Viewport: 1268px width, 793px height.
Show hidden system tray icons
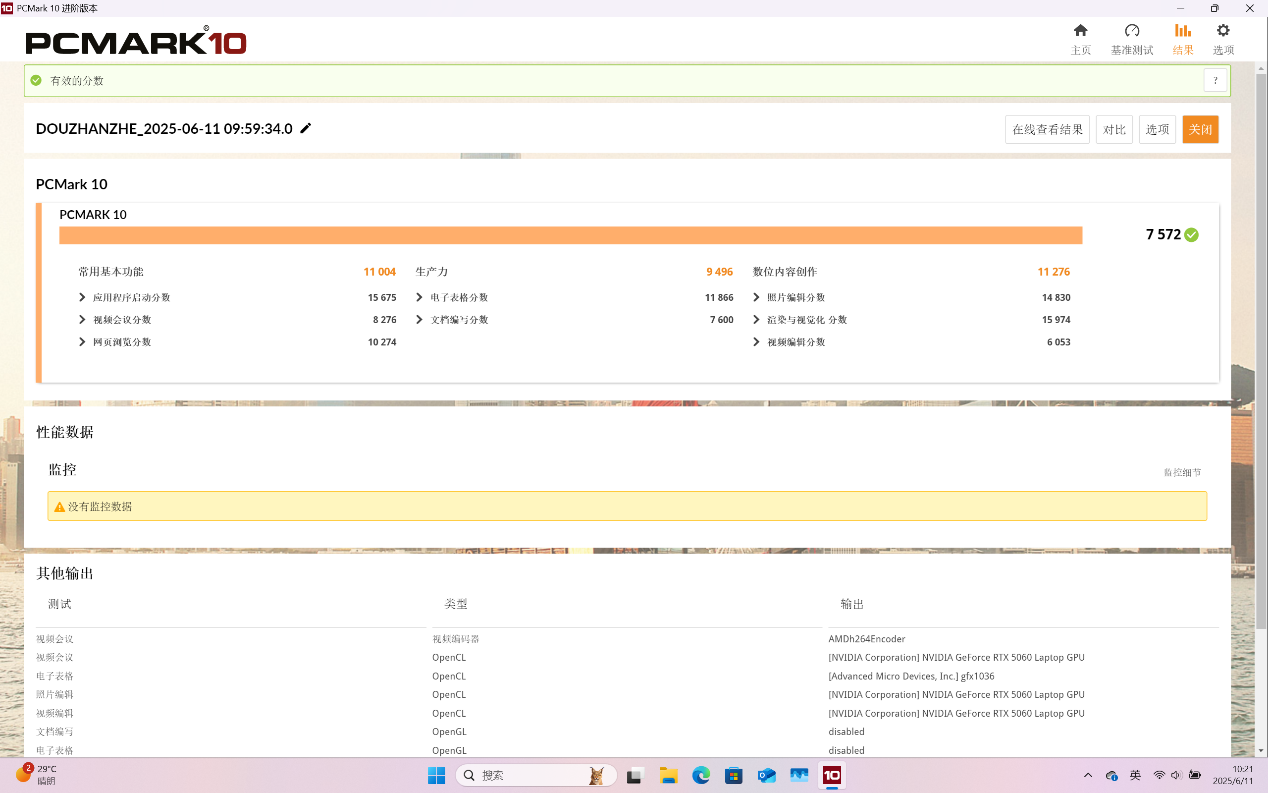(x=1088, y=775)
